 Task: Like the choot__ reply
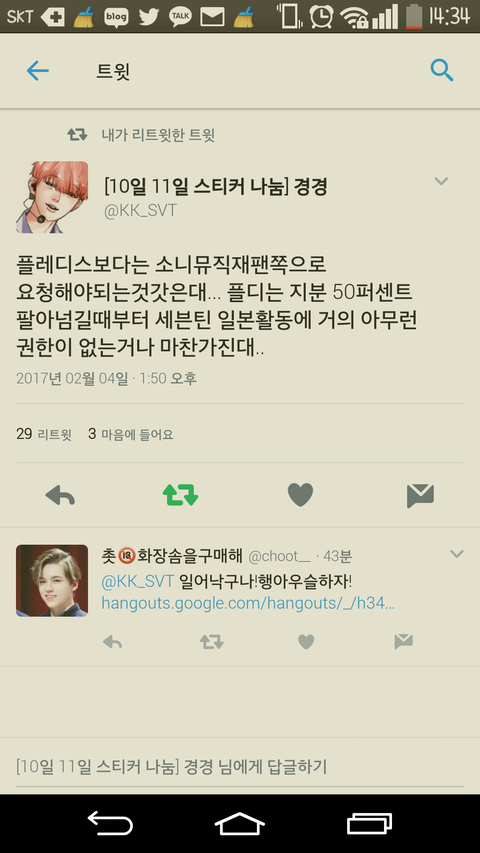(306, 642)
